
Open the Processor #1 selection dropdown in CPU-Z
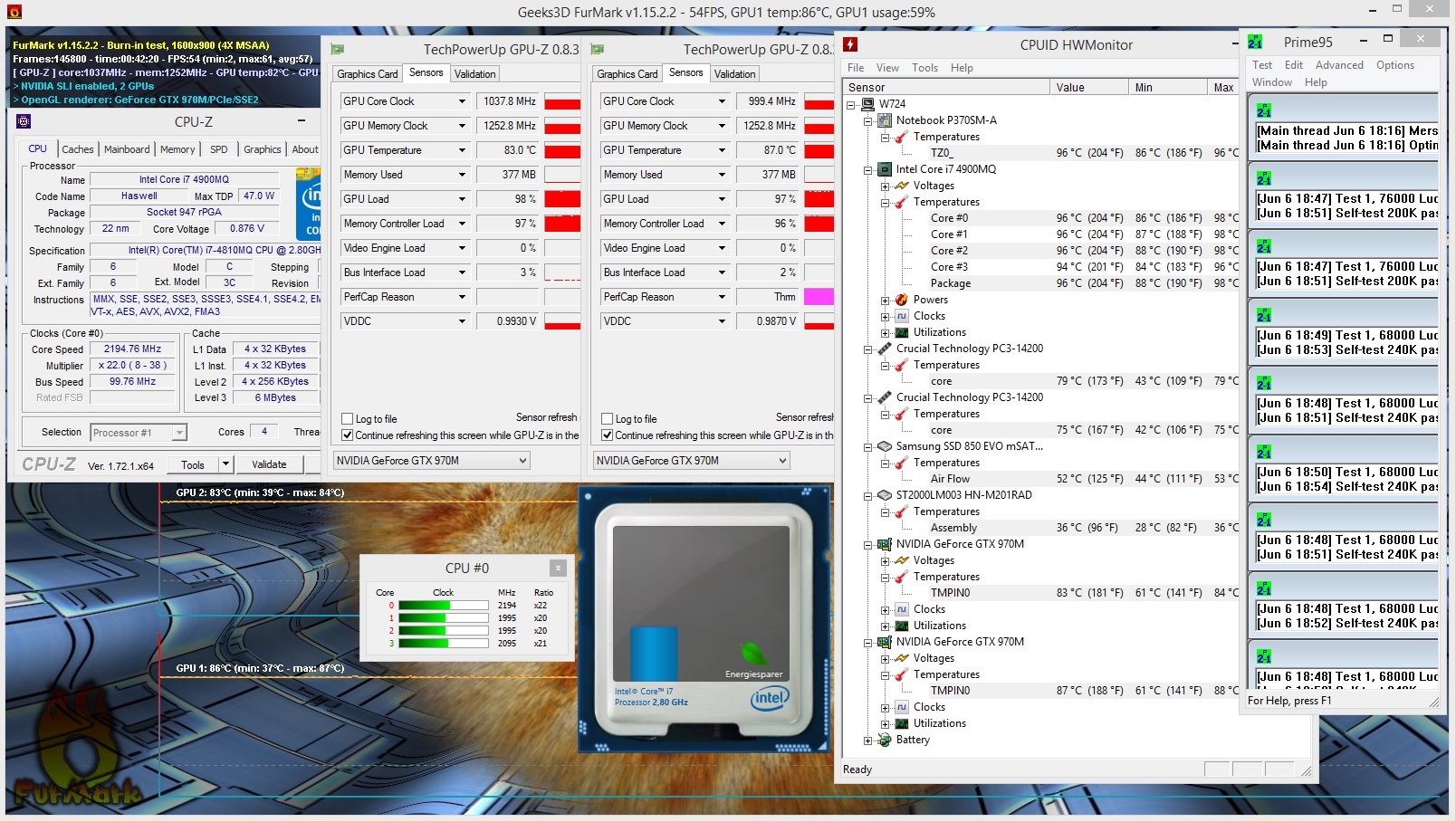point(139,433)
